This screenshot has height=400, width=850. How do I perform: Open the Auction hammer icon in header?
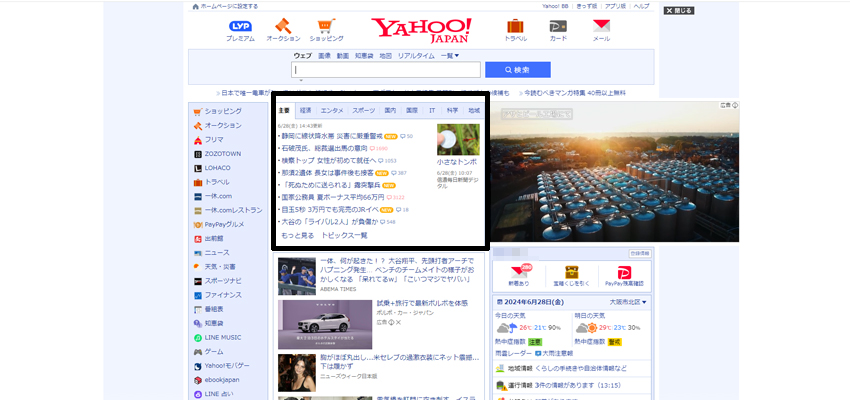coord(283,25)
